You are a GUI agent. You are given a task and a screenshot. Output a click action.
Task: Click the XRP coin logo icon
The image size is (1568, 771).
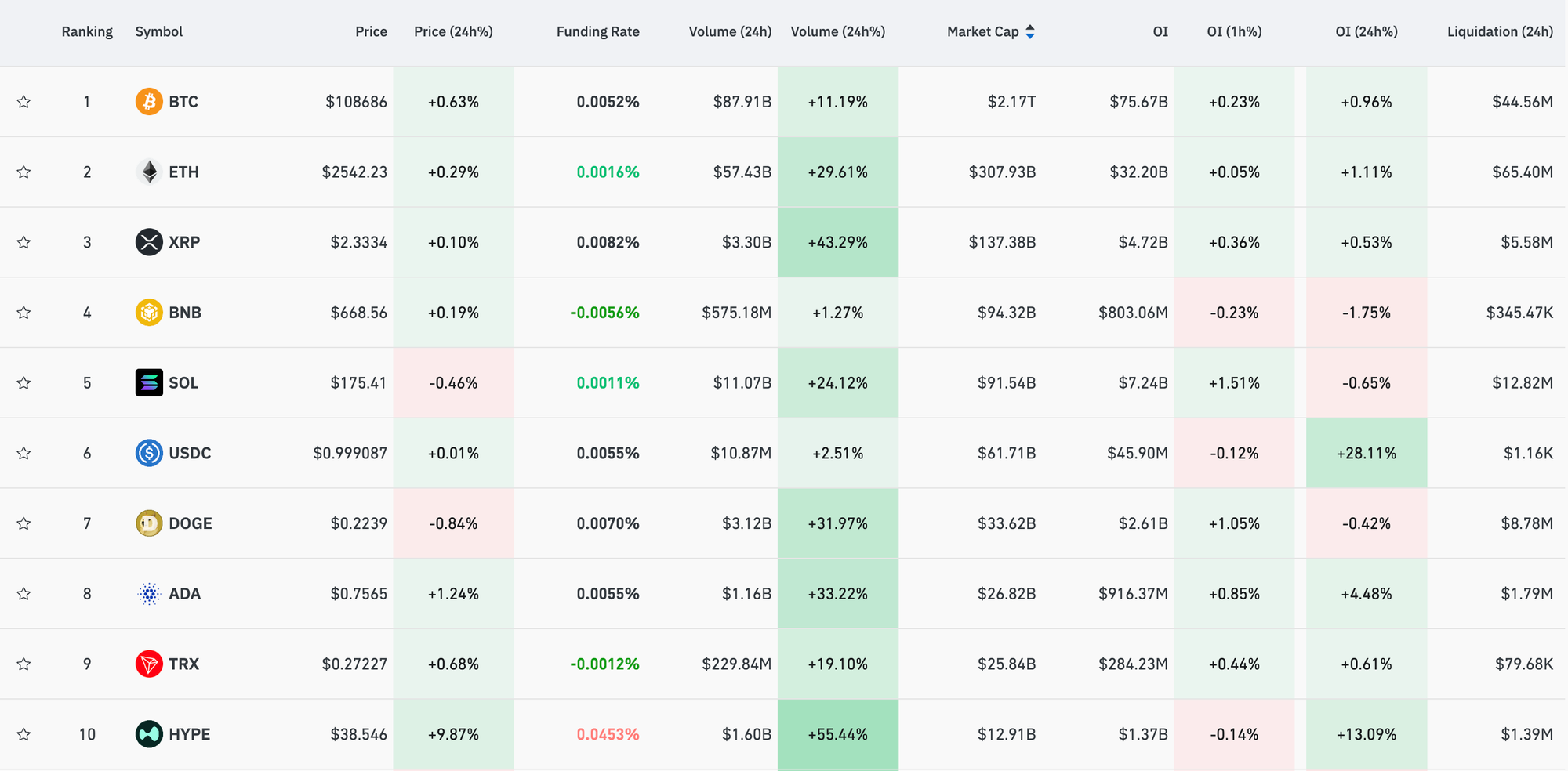[149, 242]
